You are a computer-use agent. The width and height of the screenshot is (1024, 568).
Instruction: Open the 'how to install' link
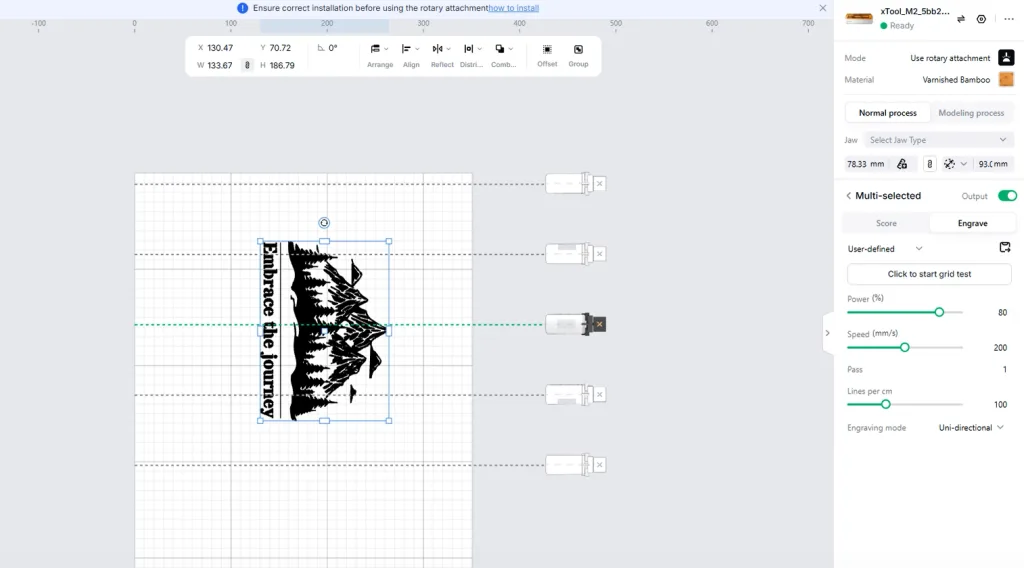pyautogui.click(x=514, y=8)
